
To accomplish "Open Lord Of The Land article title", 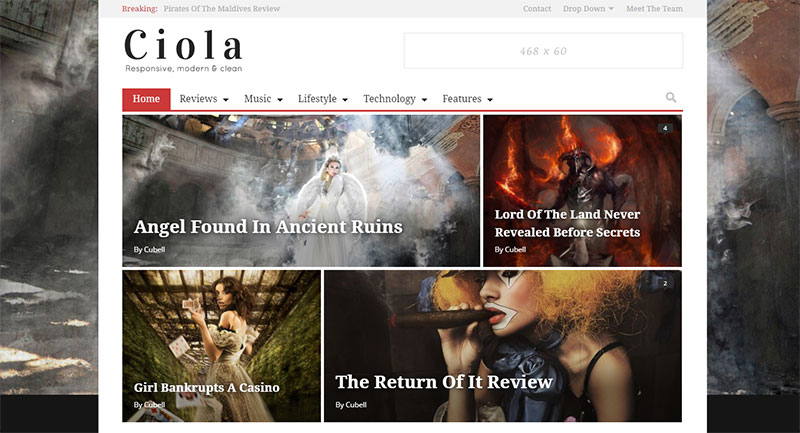I will pos(567,223).
